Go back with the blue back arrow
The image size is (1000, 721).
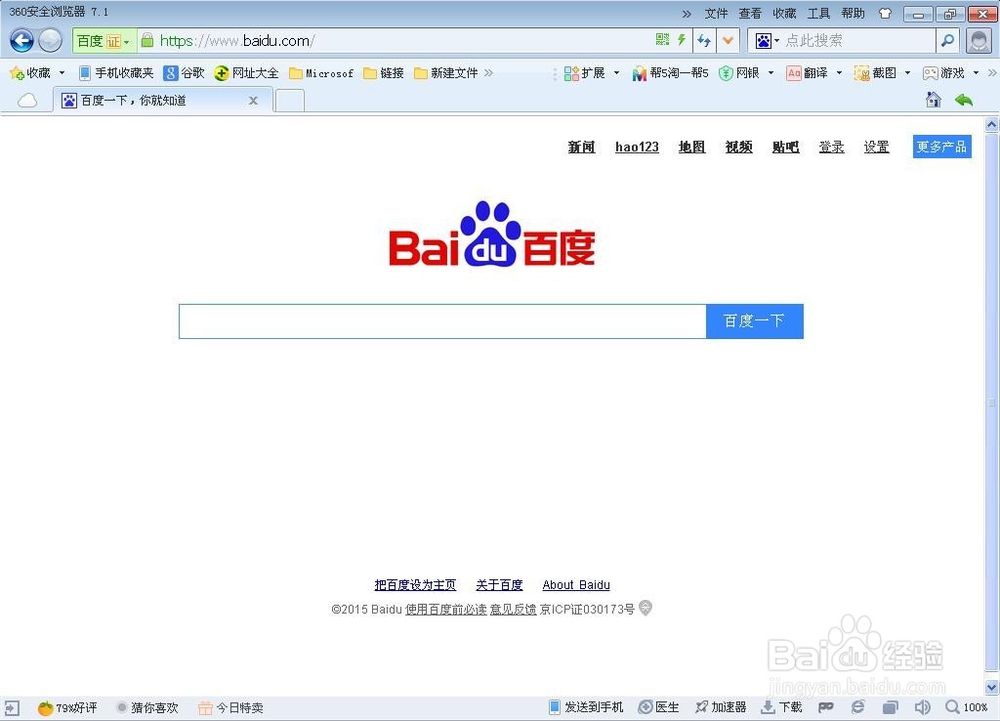coord(22,41)
